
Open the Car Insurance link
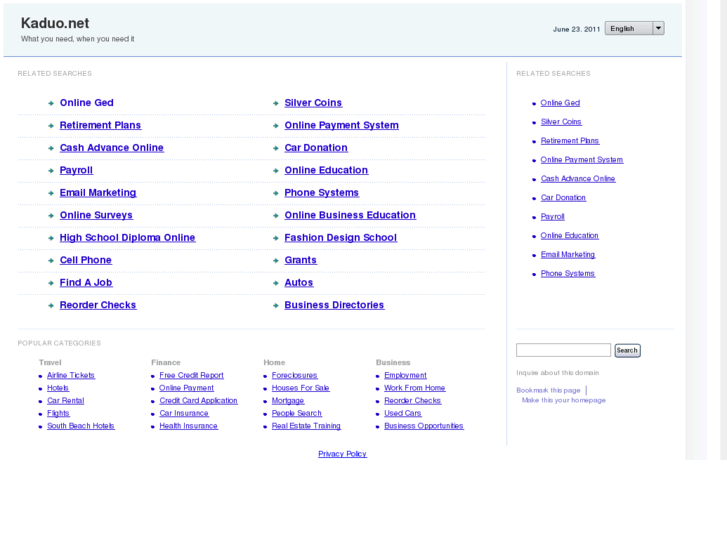pos(184,413)
